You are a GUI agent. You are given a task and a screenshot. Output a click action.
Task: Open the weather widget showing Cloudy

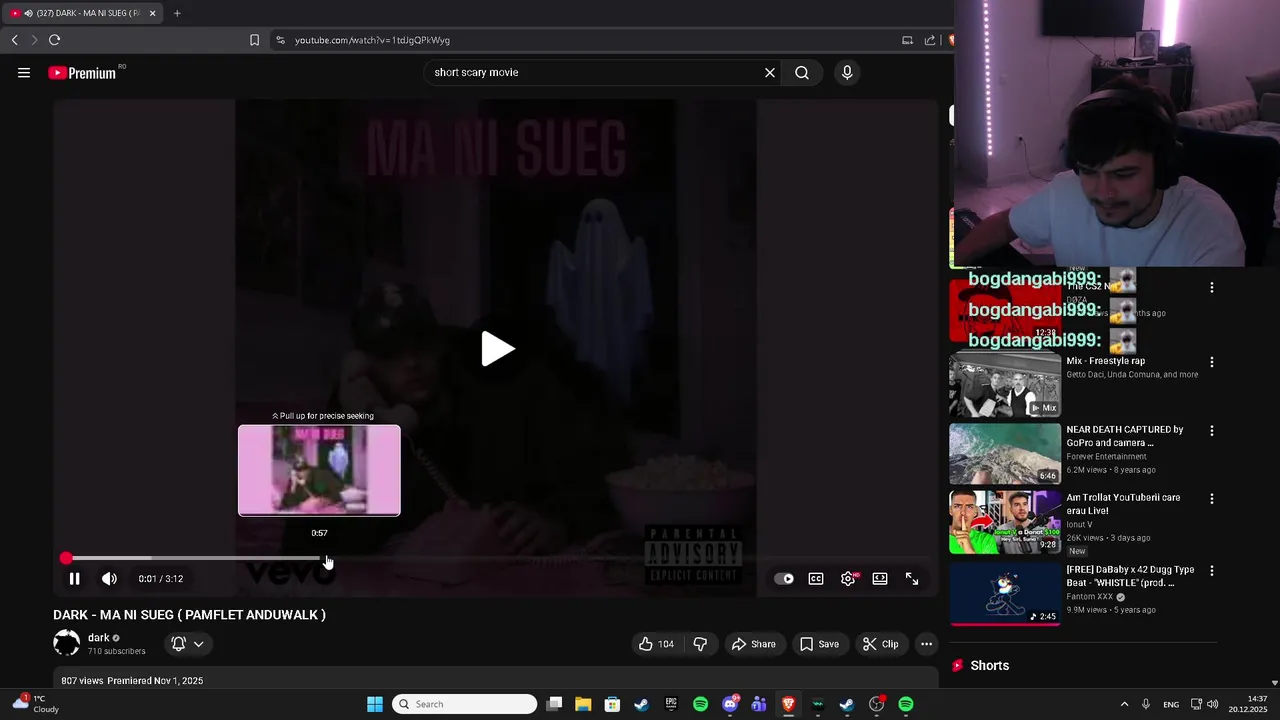click(x=35, y=704)
